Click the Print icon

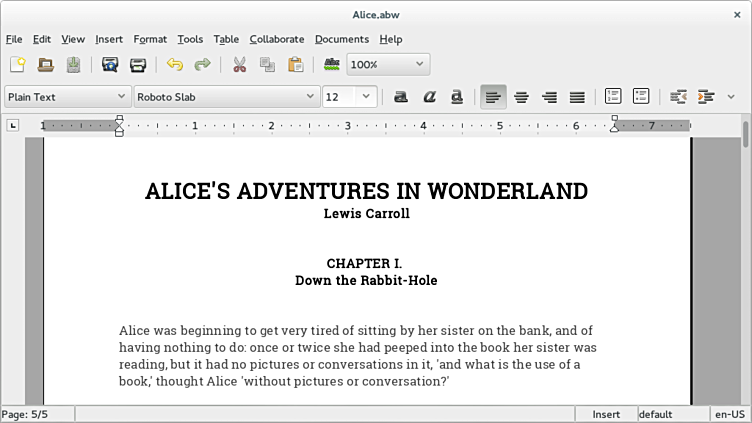coord(138,65)
